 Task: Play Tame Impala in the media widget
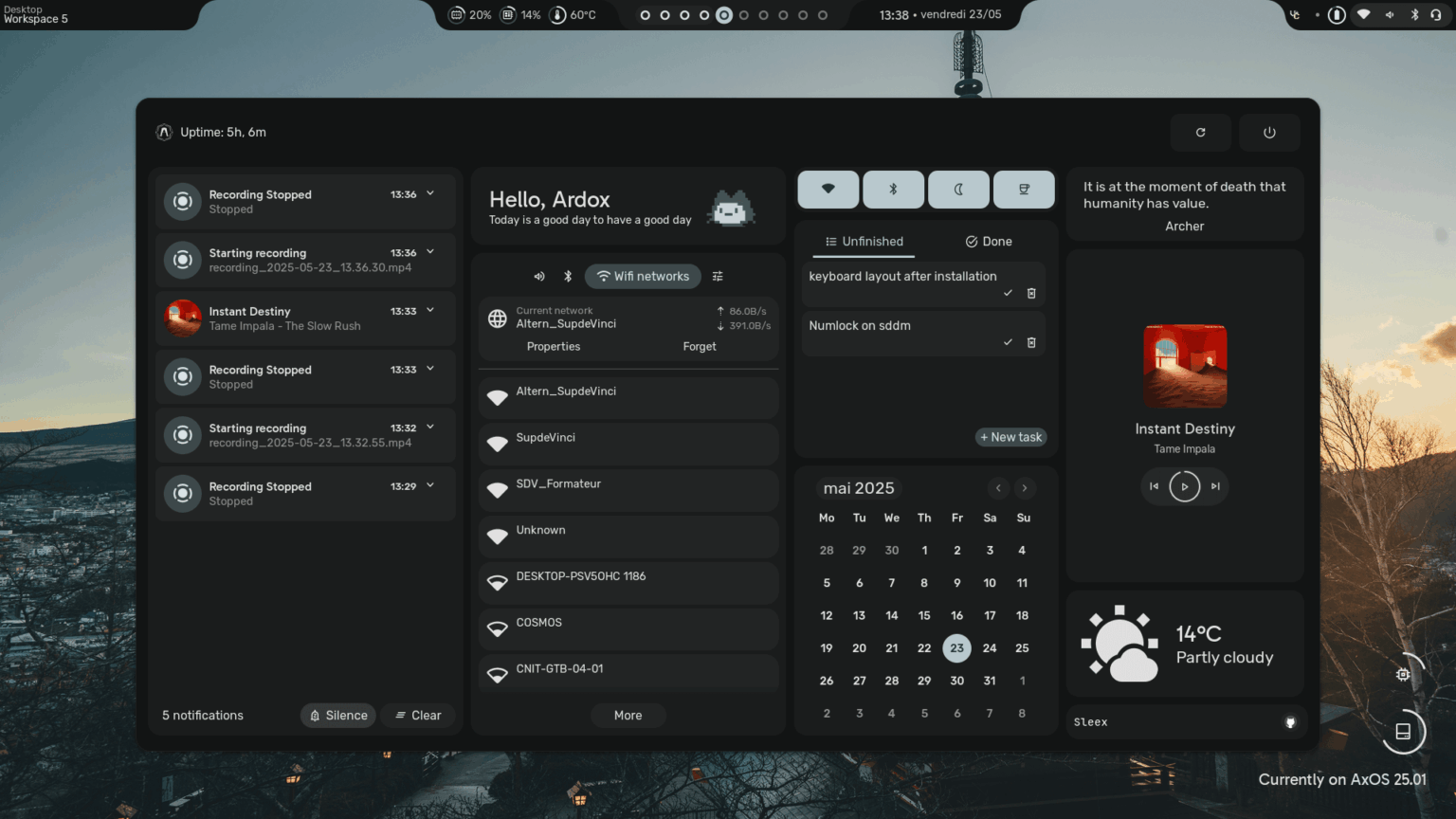(1184, 486)
